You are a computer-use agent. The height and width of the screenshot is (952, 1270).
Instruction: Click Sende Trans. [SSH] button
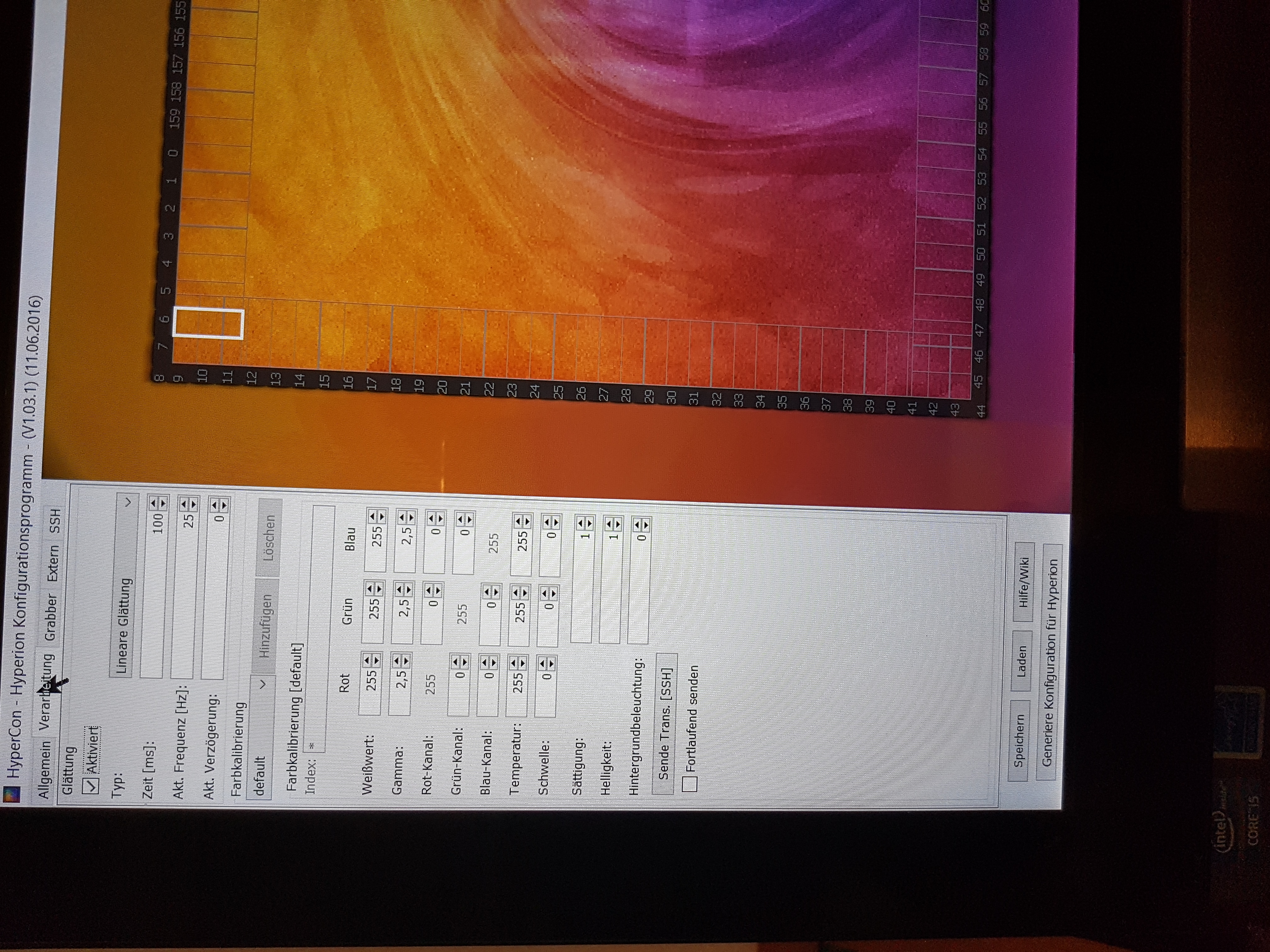click(x=665, y=724)
